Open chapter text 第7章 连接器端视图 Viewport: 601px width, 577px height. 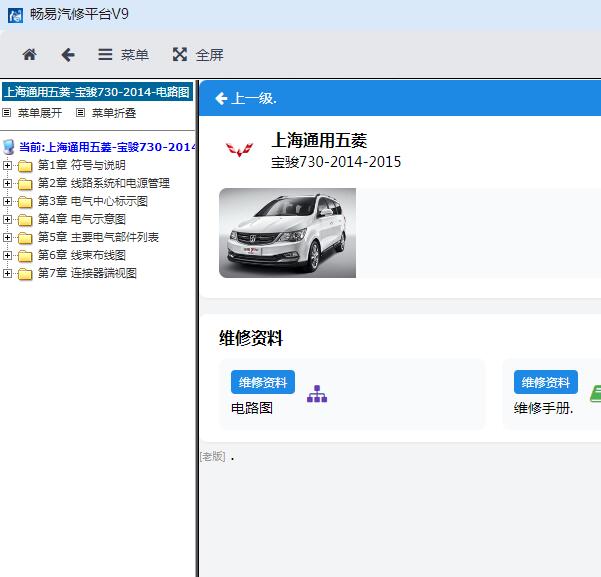(x=87, y=273)
